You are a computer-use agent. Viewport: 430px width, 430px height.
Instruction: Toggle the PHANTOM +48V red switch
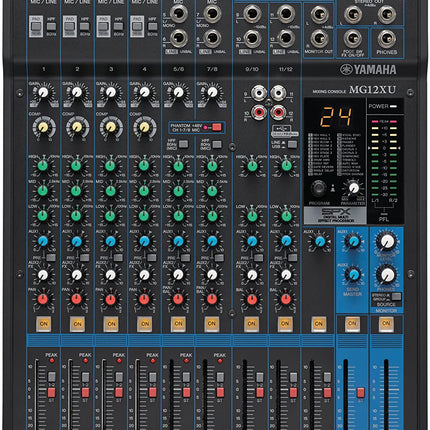217,127
